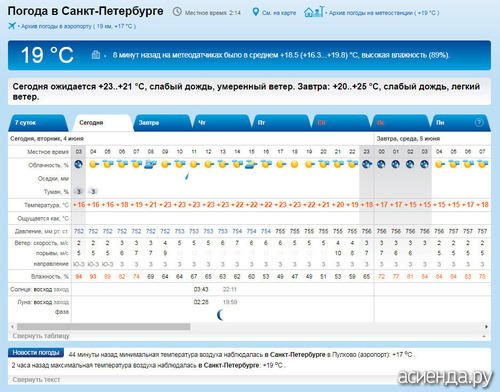Click the sunset time 22:11
The width and height of the screenshot is (500, 392).
230,289
